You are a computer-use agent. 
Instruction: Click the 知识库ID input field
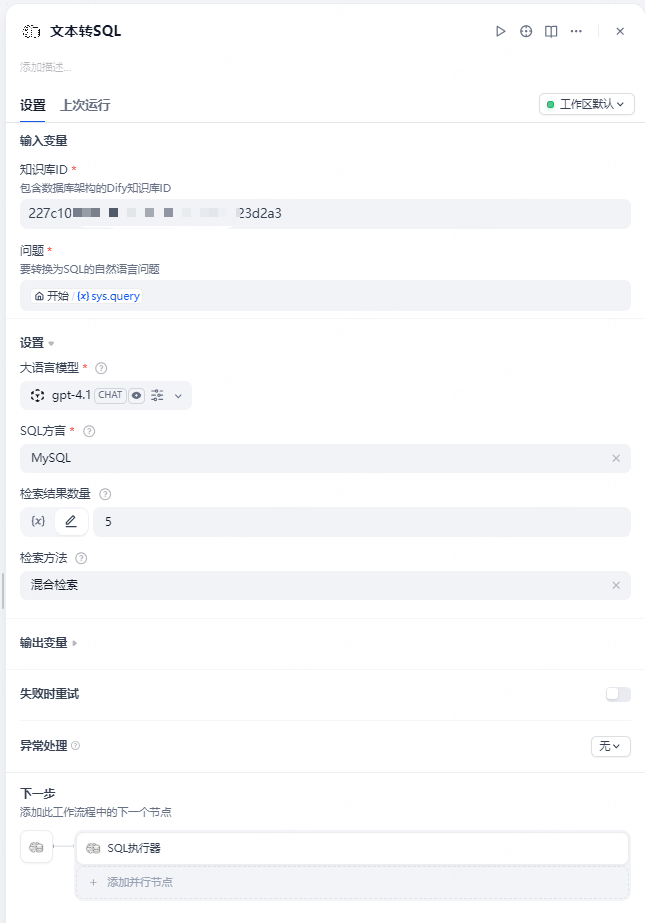point(325,213)
